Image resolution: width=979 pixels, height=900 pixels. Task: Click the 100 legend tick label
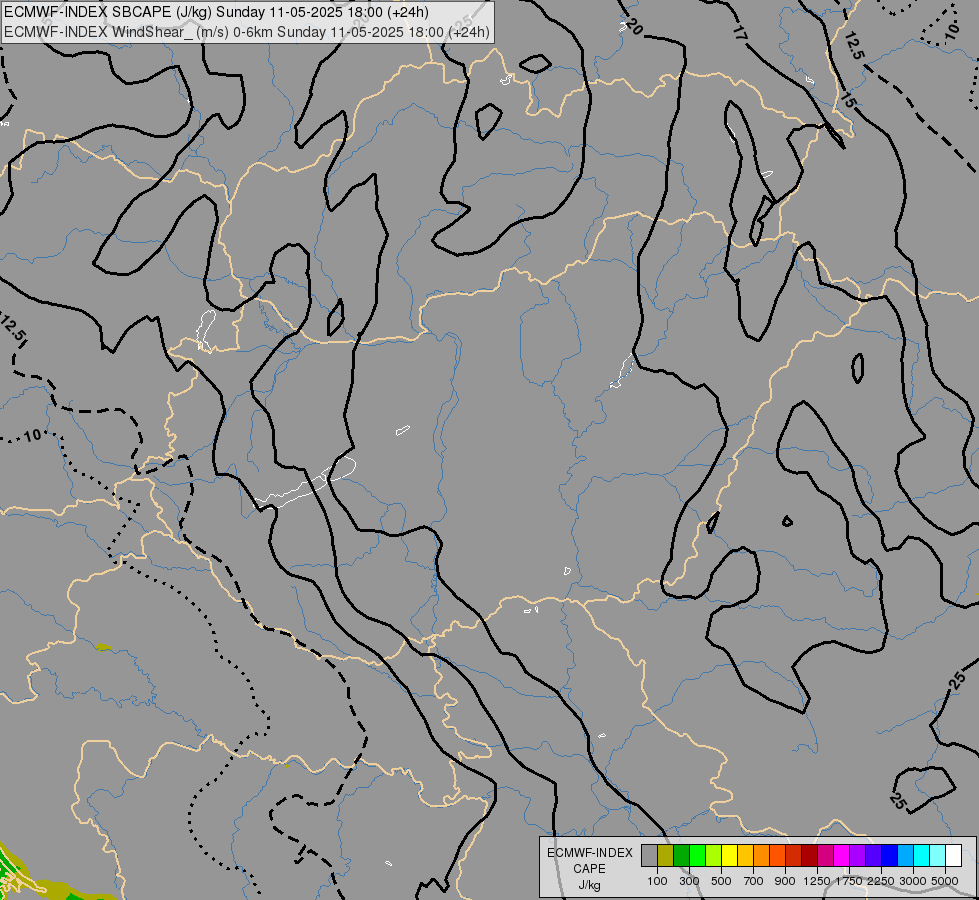coord(657,881)
